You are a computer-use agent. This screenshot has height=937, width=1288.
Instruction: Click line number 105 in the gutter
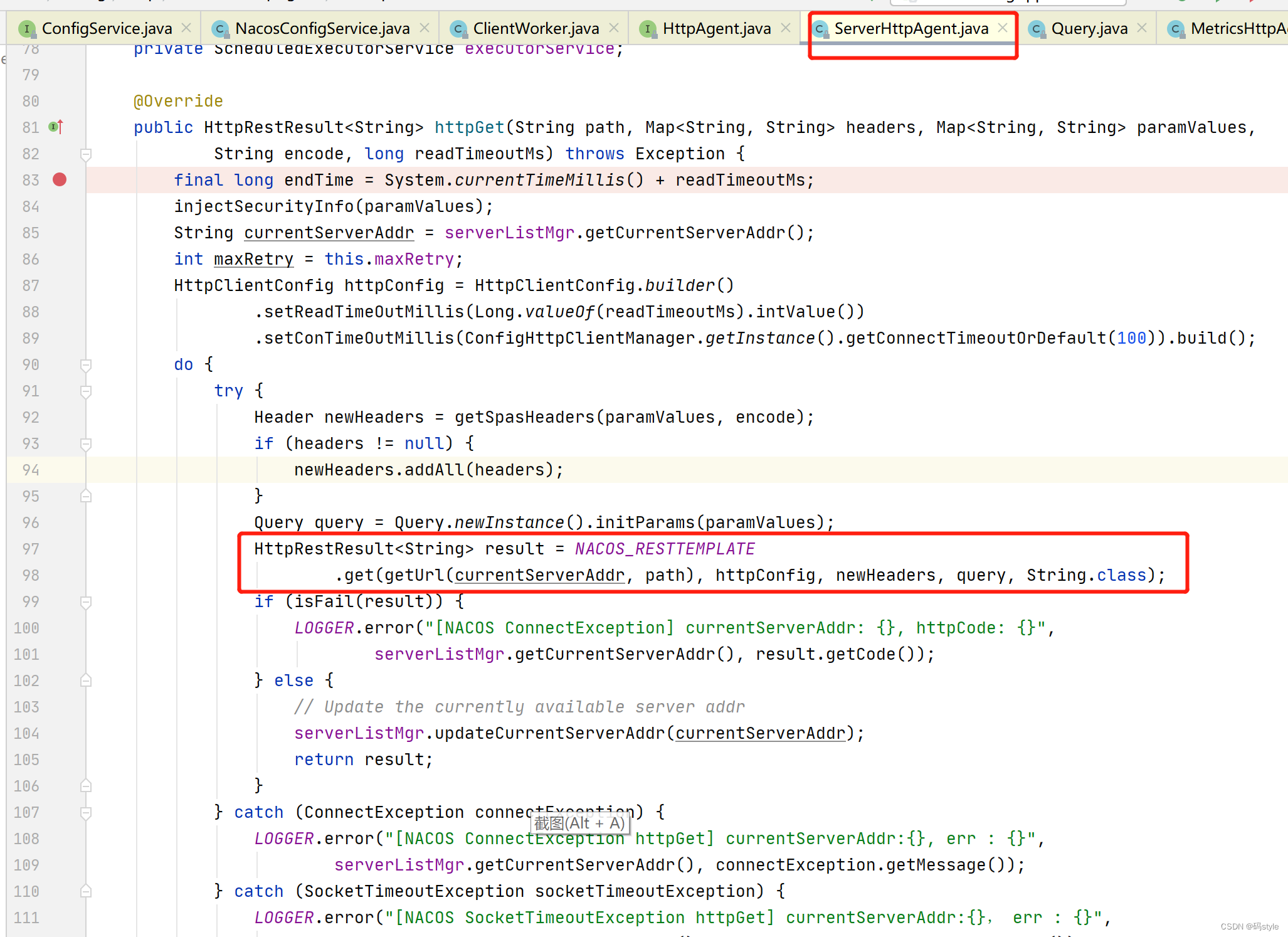(26, 760)
